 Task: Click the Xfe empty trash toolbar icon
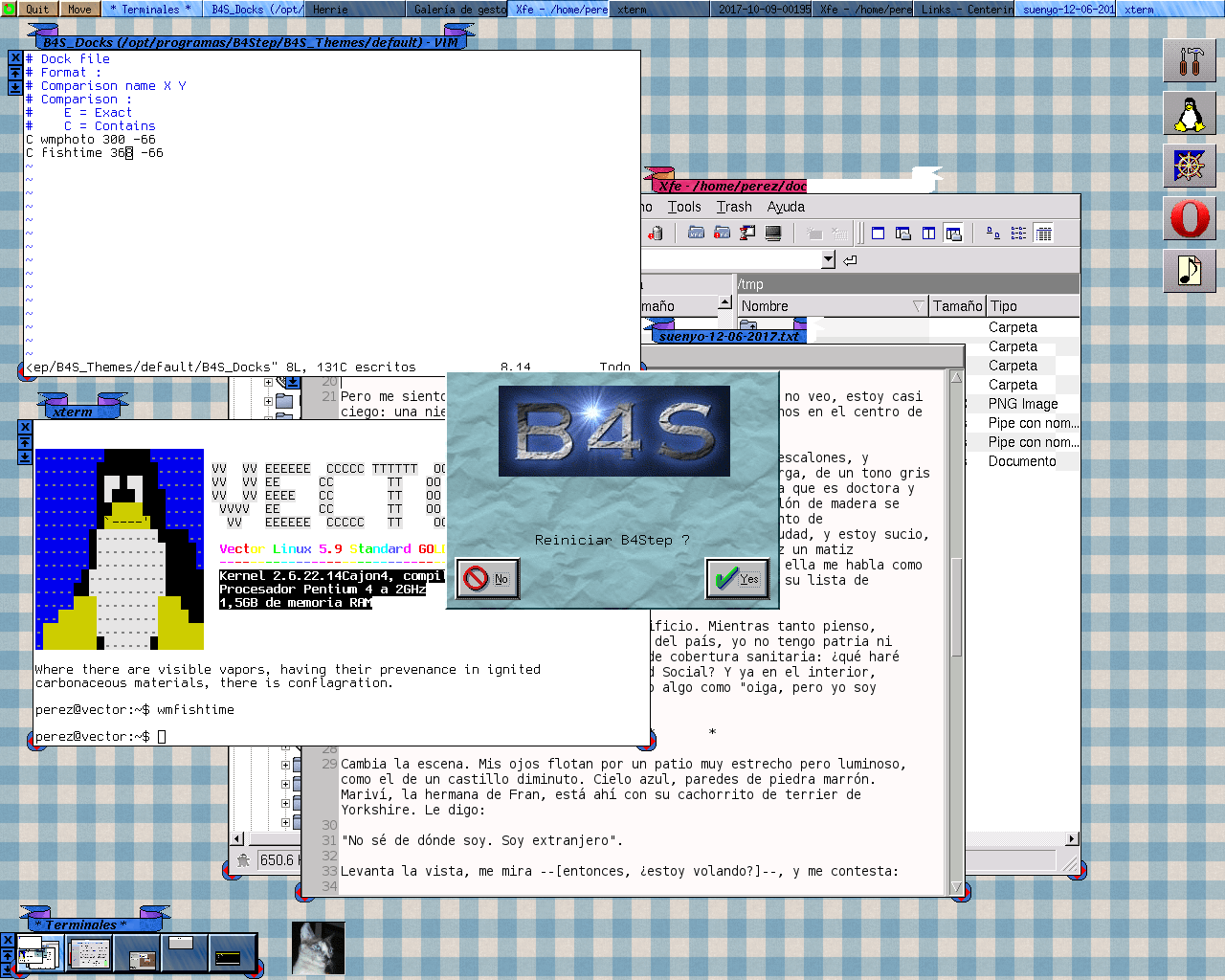click(656, 233)
